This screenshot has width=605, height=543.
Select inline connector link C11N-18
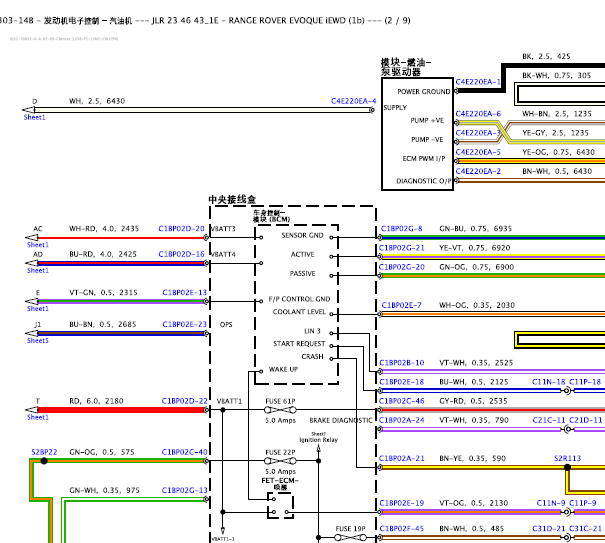point(548,382)
